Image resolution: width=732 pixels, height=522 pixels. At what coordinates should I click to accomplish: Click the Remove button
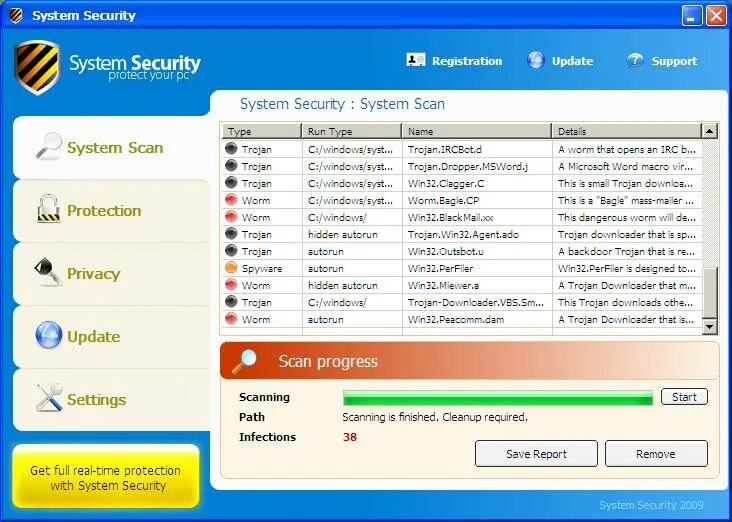tap(656, 454)
